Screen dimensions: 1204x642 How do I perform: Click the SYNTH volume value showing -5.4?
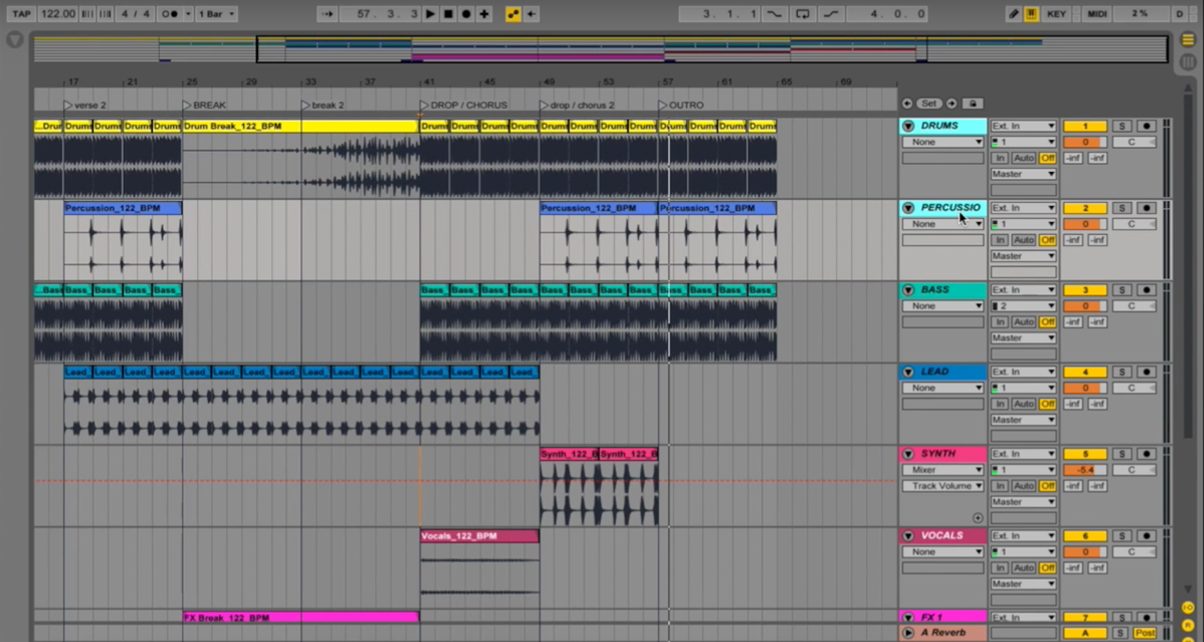pyautogui.click(x=1087, y=469)
